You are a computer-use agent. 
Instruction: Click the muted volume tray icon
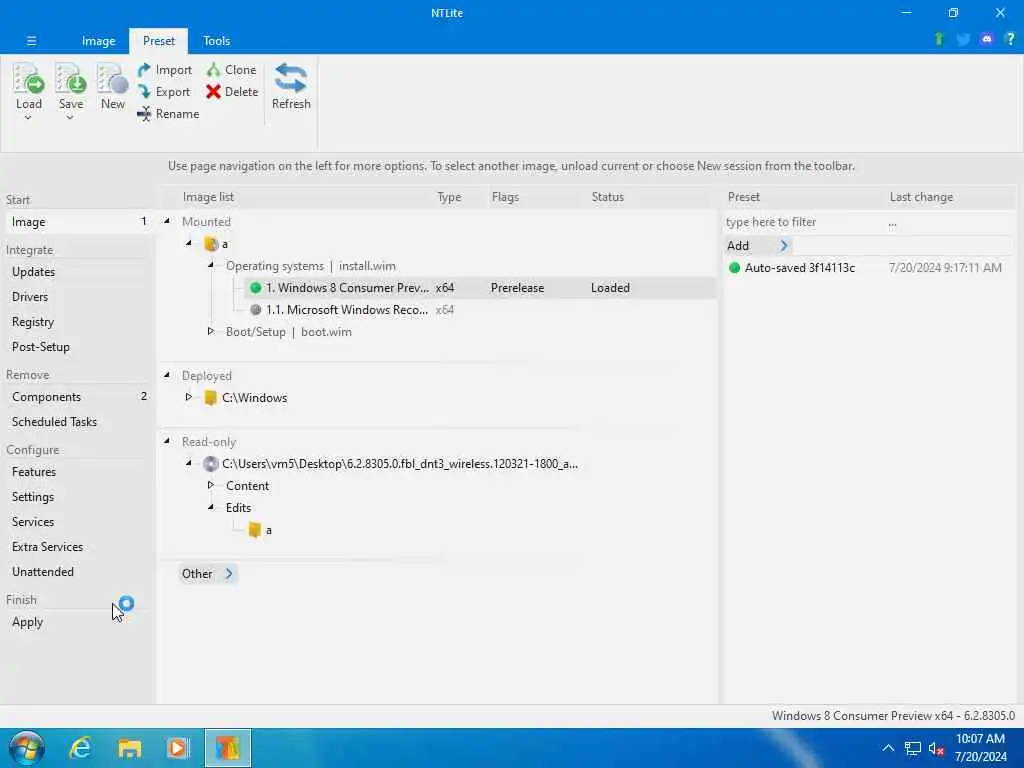pos(936,748)
